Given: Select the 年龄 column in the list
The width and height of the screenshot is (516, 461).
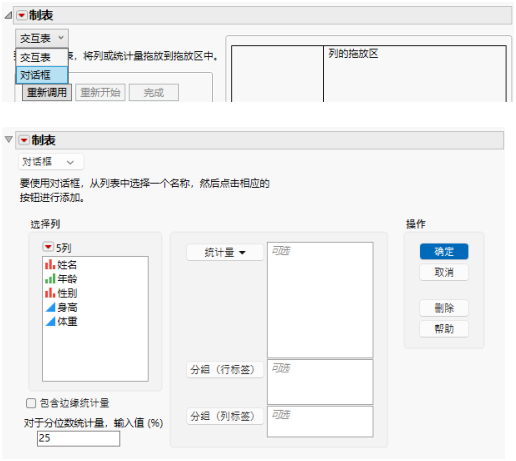Looking at the screenshot, I should point(61,279).
